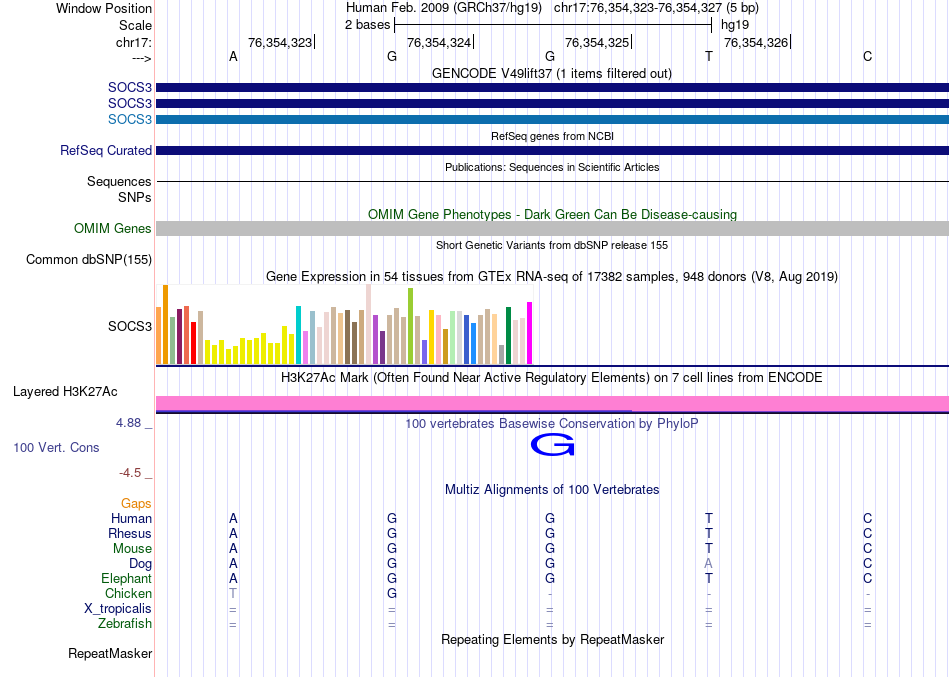Click the hg19 label beside scale bar
Image resolution: width=950 pixels, height=677 pixels.
(735, 25)
